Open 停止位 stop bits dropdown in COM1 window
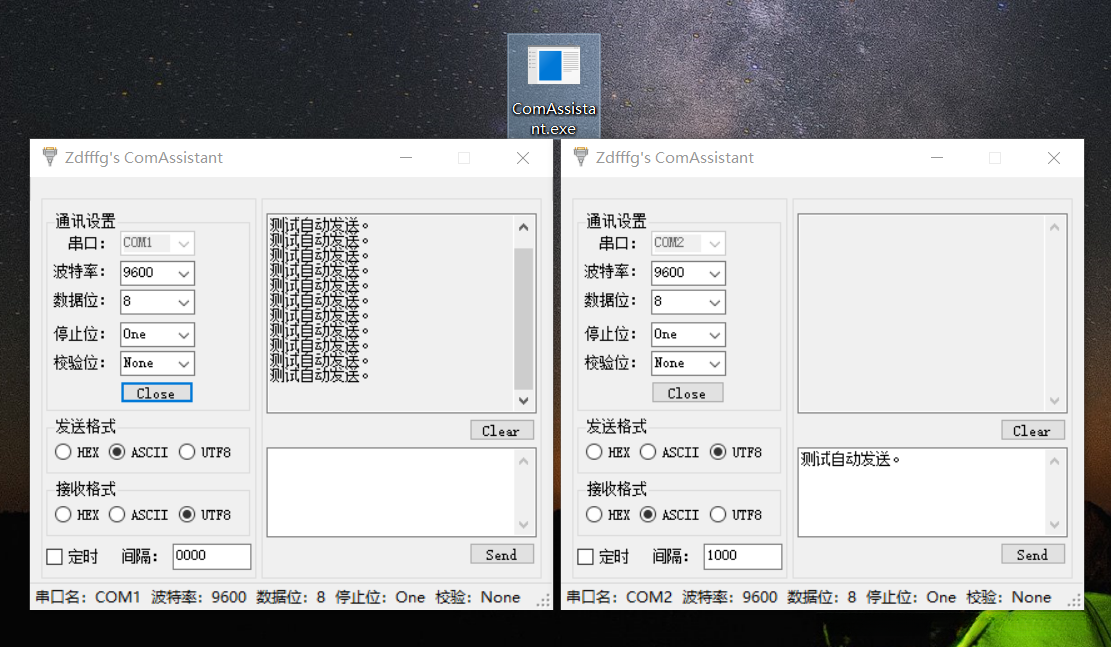Image resolution: width=1111 pixels, height=647 pixels. pyautogui.click(x=157, y=334)
